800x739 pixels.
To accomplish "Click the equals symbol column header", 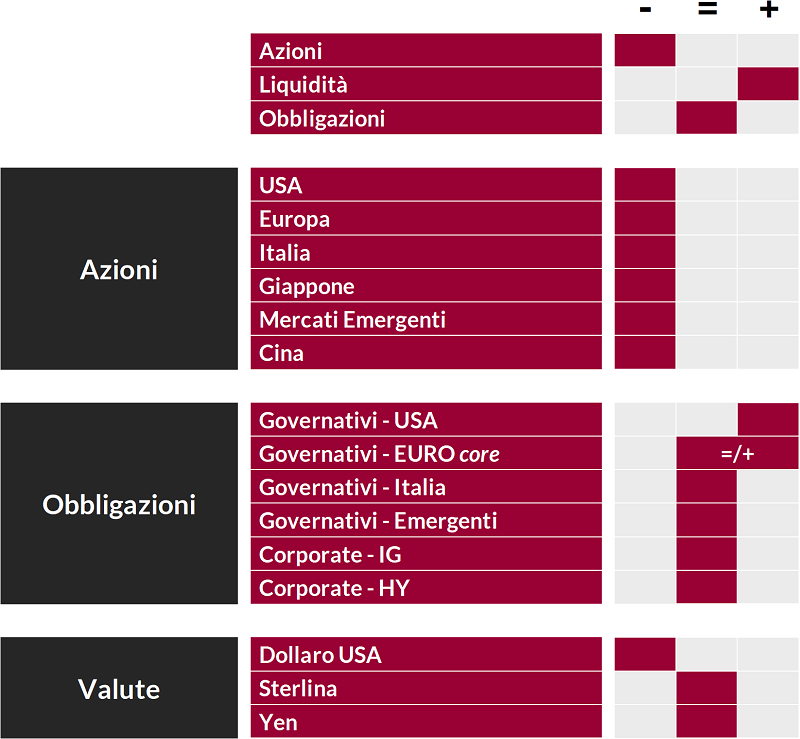I will pyautogui.click(x=707, y=10).
